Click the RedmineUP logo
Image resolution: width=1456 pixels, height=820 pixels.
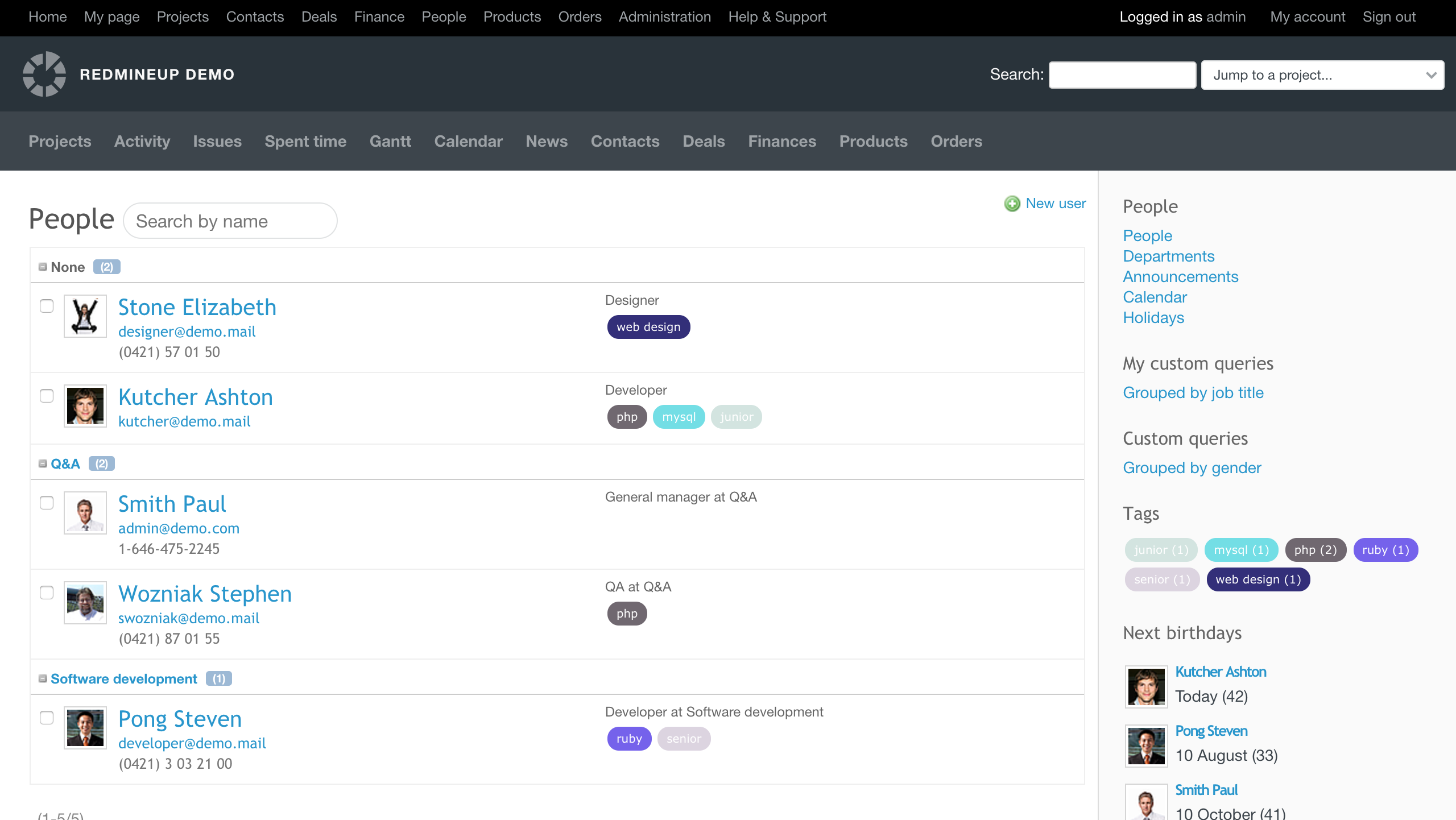(44, 74)
